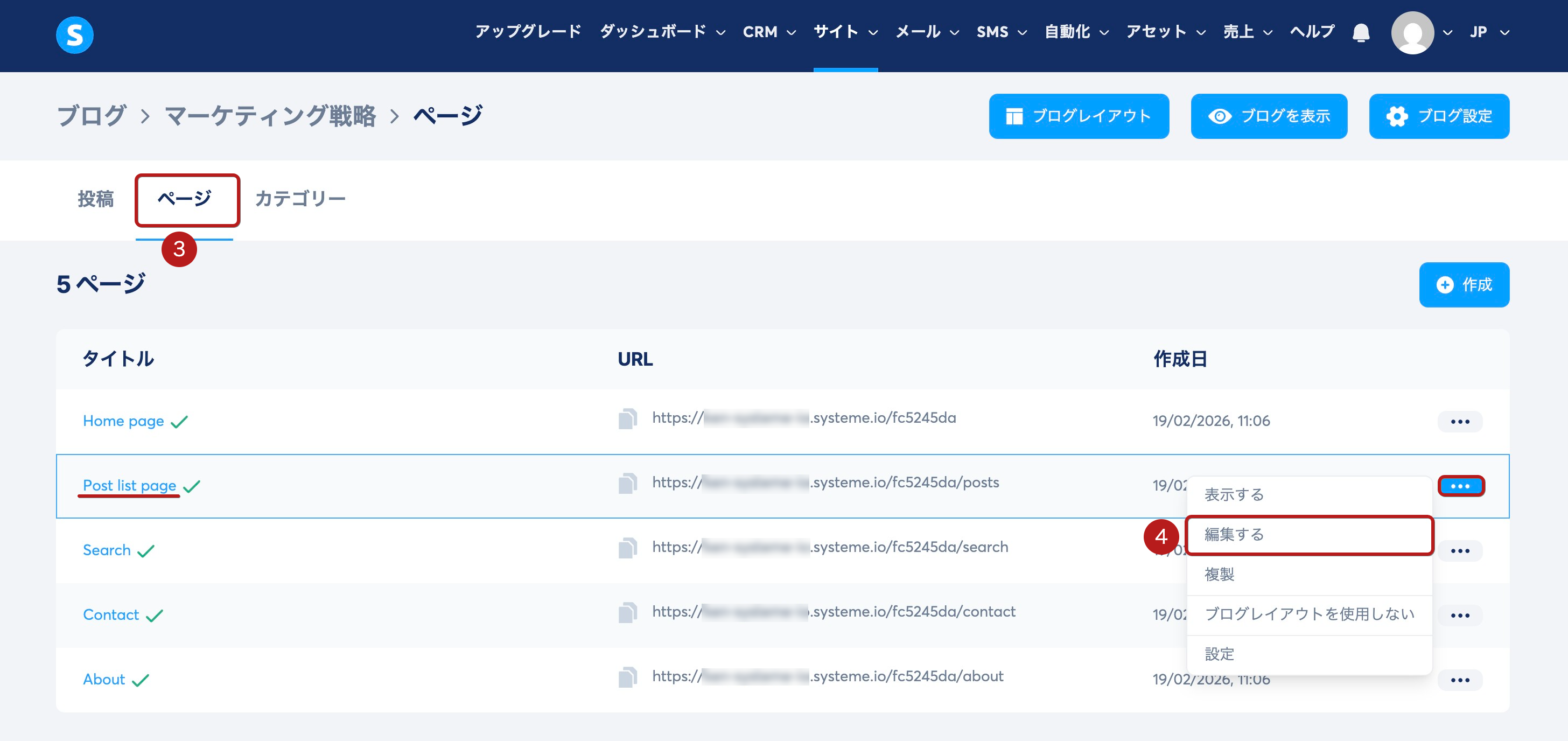Copy the Home page URL icon
The height and width of the screenshot is (741, 1568).
coord(627,419)
